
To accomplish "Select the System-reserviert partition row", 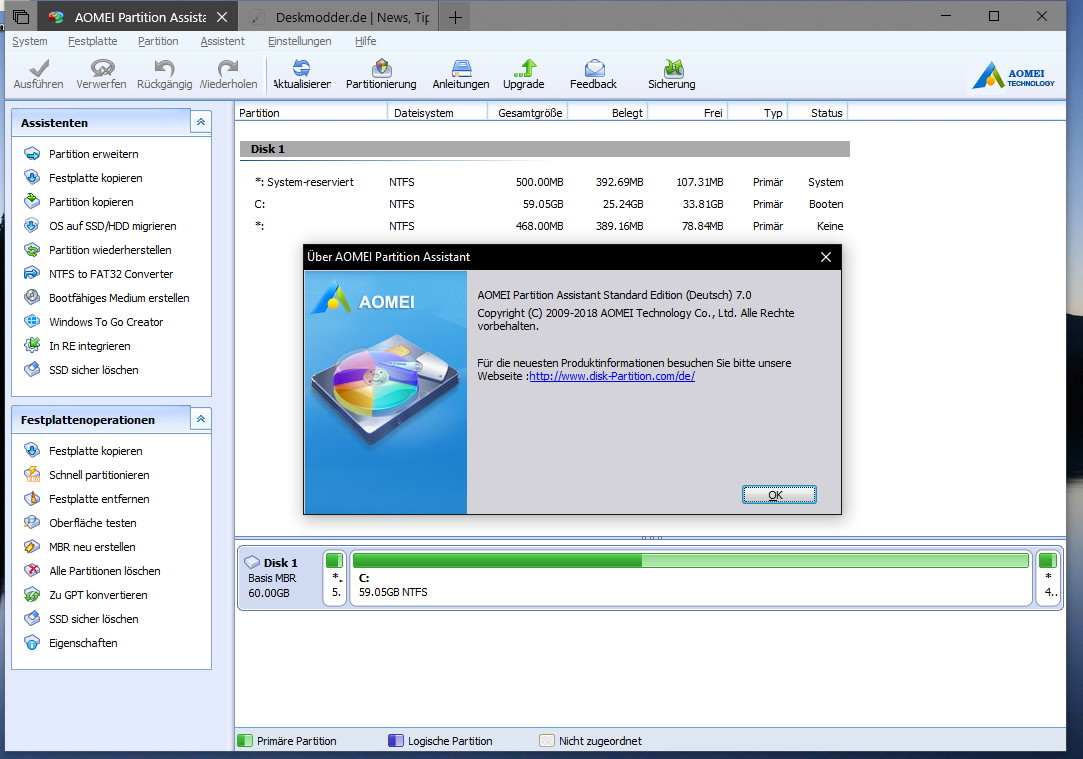I will 545,182.
